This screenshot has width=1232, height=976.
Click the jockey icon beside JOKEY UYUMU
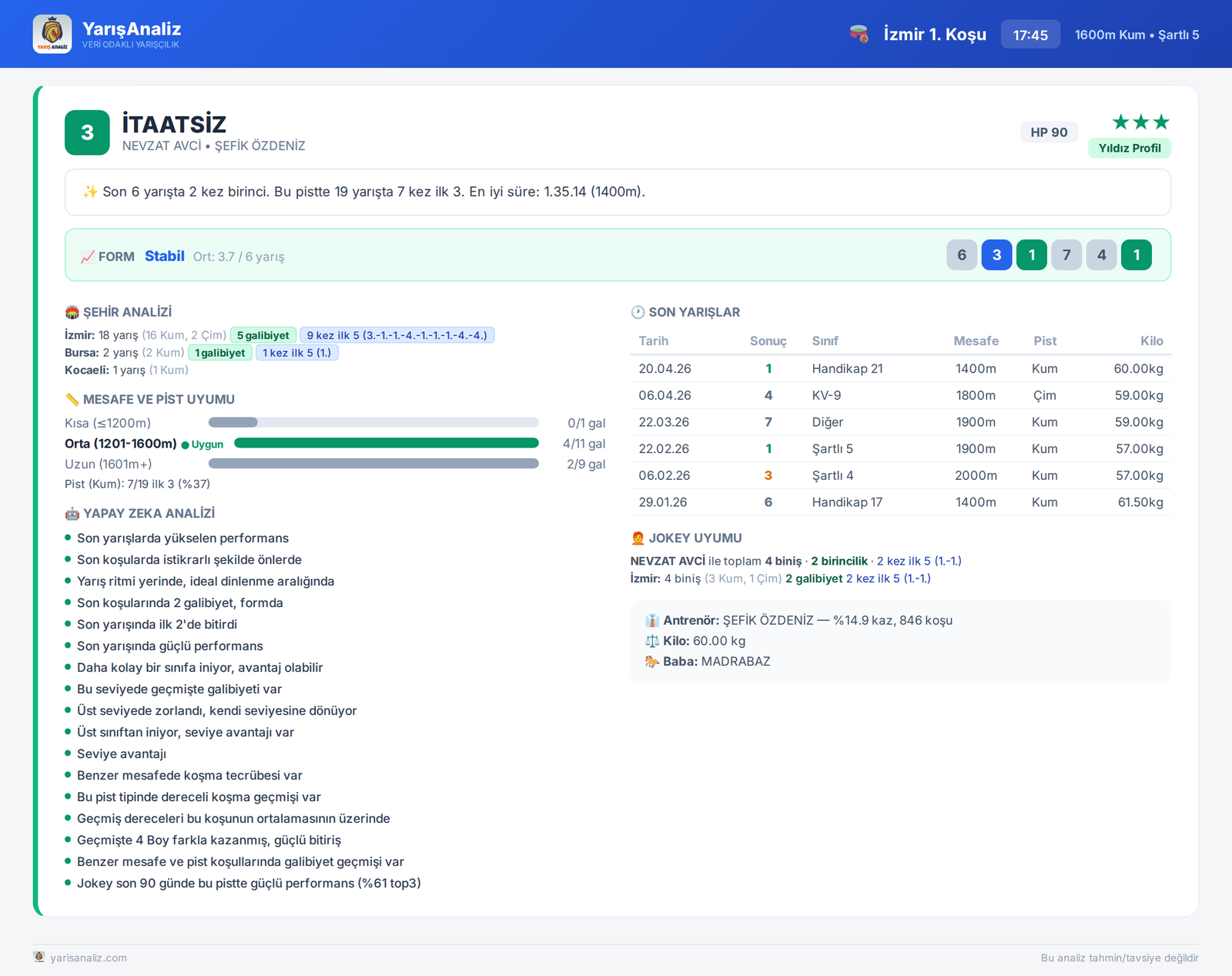click(638, 538)
